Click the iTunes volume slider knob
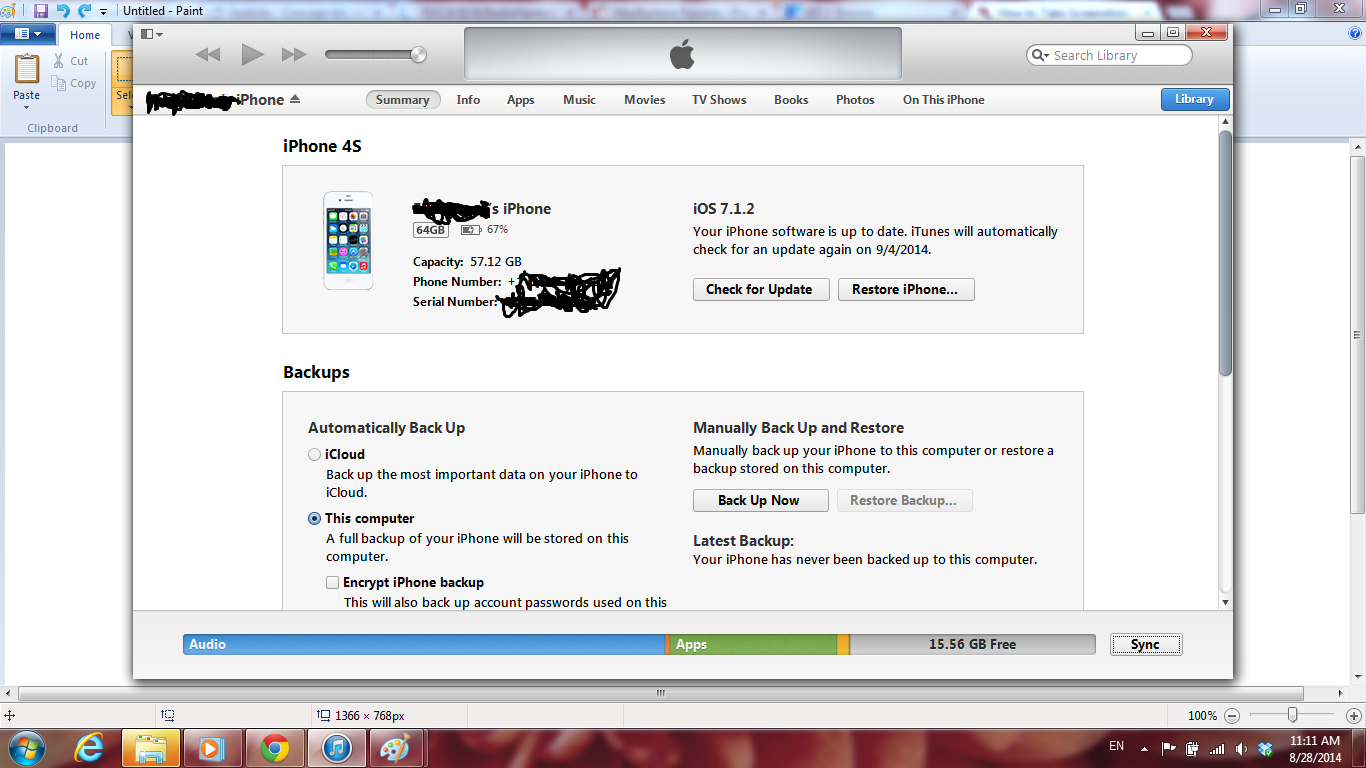 point(418,55)
